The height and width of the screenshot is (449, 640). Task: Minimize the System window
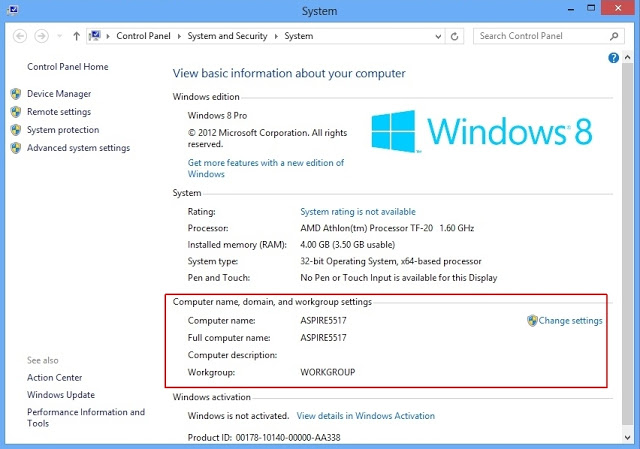[571, 9]
